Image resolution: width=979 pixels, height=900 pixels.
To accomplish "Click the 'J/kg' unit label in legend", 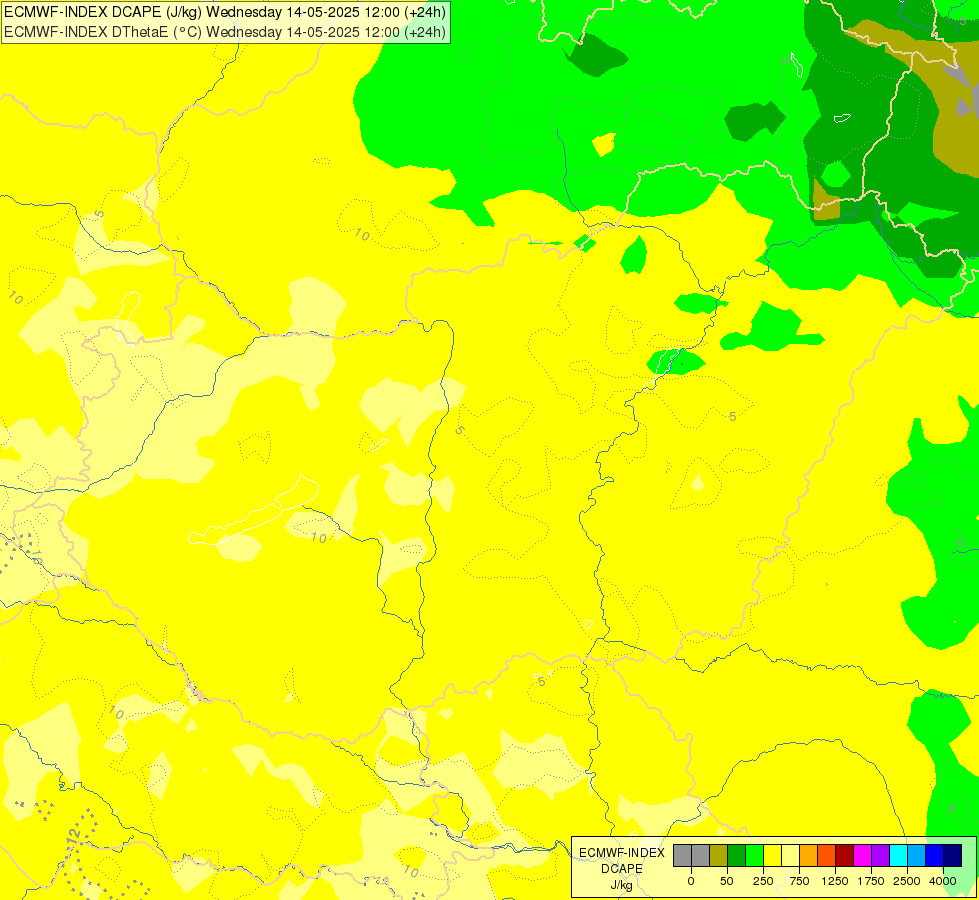I will (622, 885).
